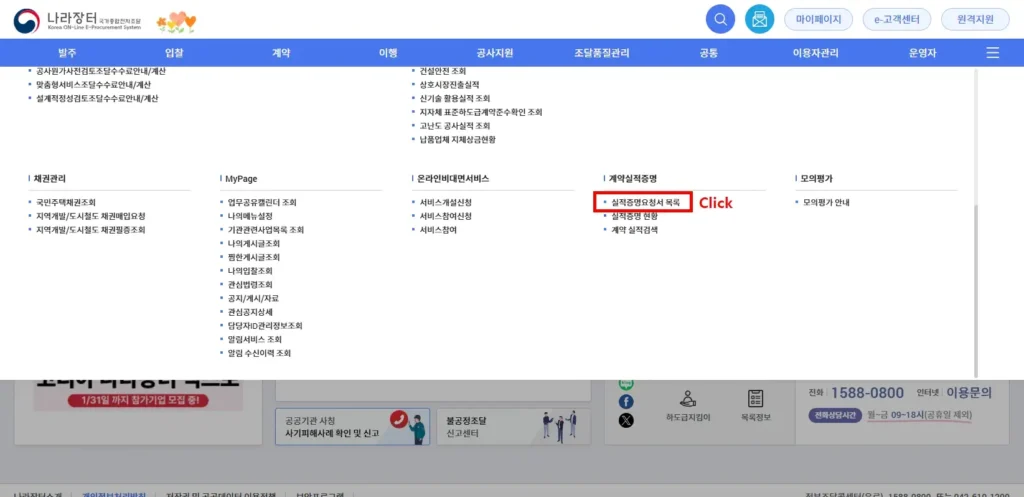
Task: Click the 목록정보 icon
Action: pyautogui.click(x=755, y=404)
